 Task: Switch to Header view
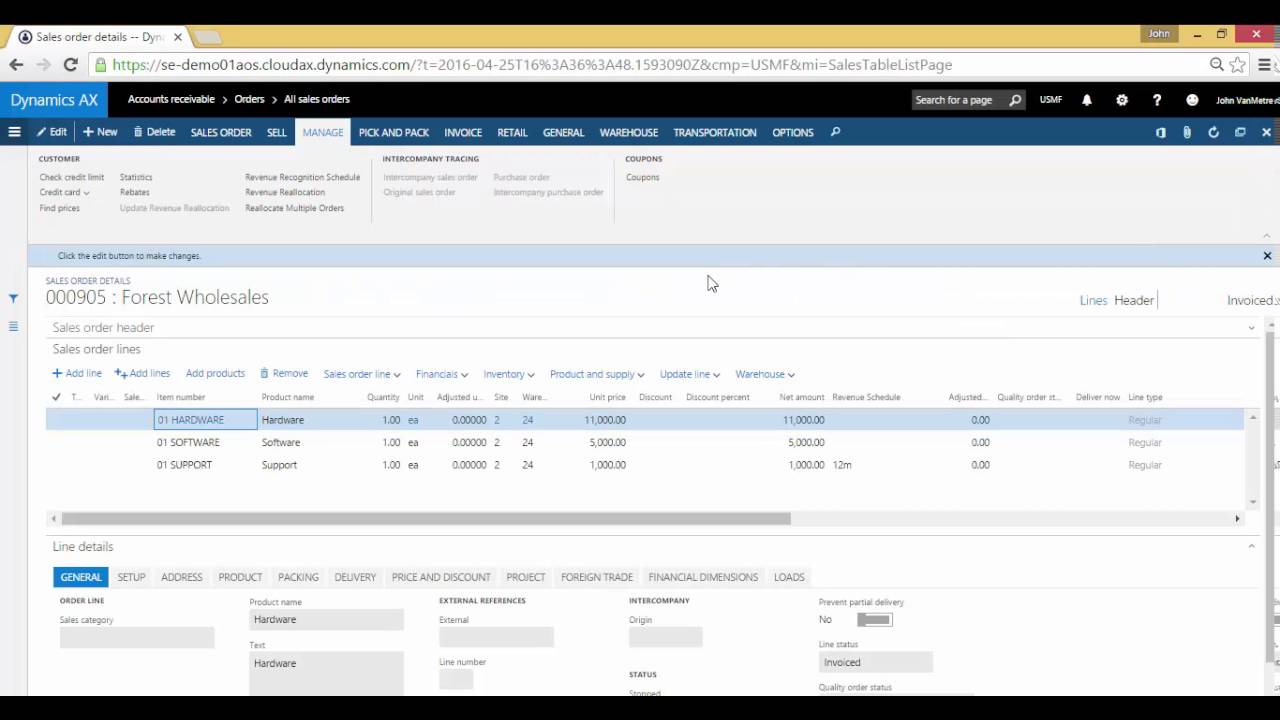[1134, 300]
